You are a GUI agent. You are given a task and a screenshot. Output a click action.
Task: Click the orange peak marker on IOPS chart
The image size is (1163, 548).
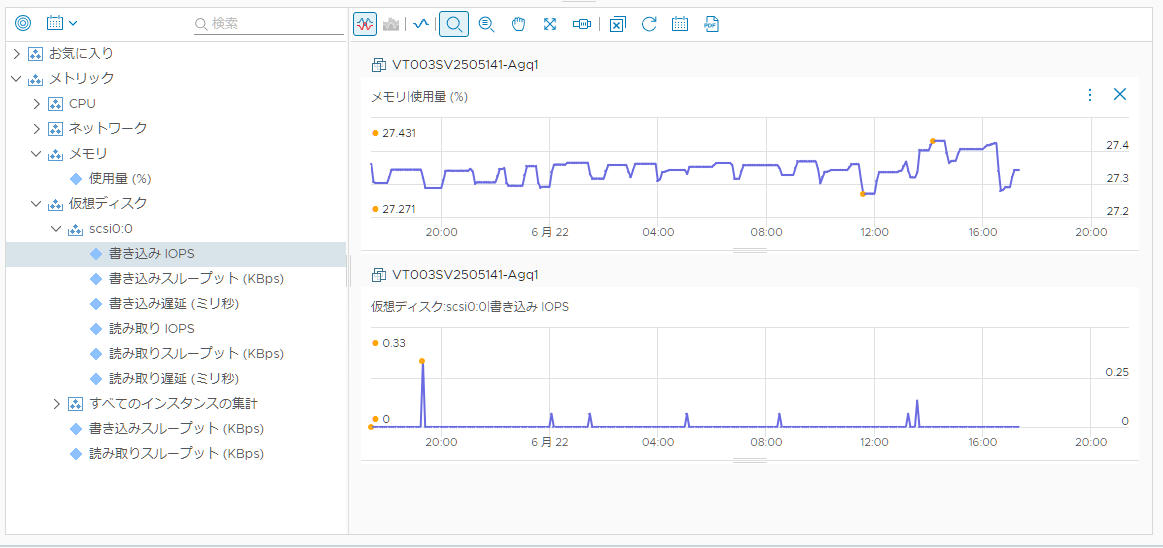coord(422,361)
